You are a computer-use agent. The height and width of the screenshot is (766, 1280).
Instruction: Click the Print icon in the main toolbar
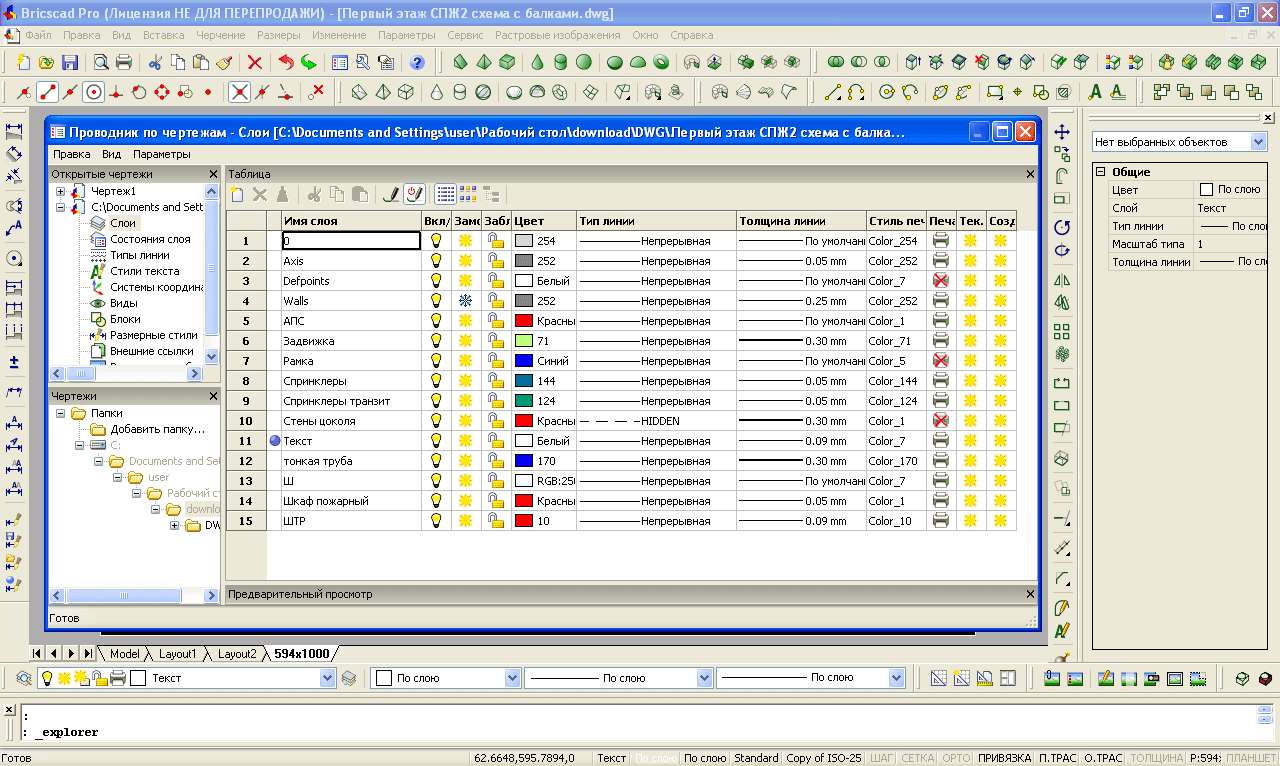click(124, 62)
